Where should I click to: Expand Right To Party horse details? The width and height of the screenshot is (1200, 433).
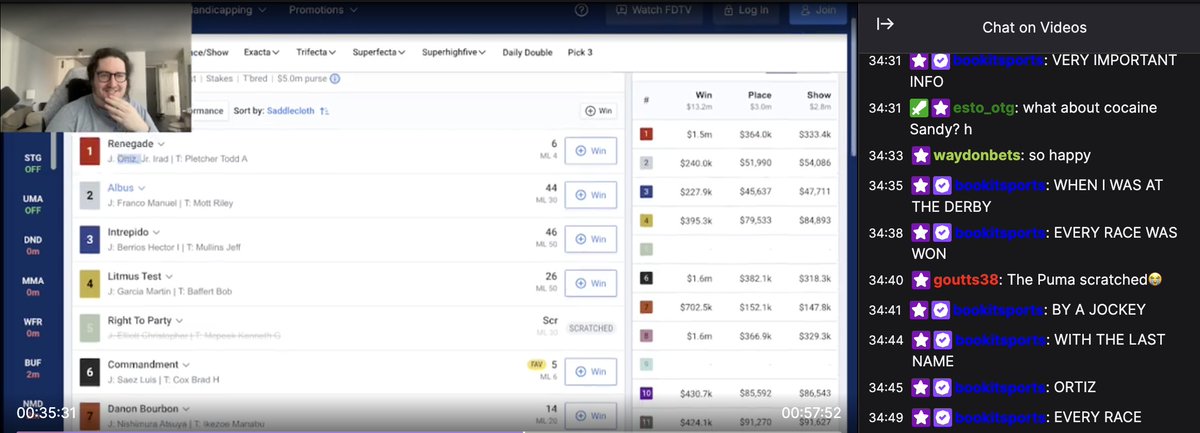pyautogui.click(x=178, y=320)
